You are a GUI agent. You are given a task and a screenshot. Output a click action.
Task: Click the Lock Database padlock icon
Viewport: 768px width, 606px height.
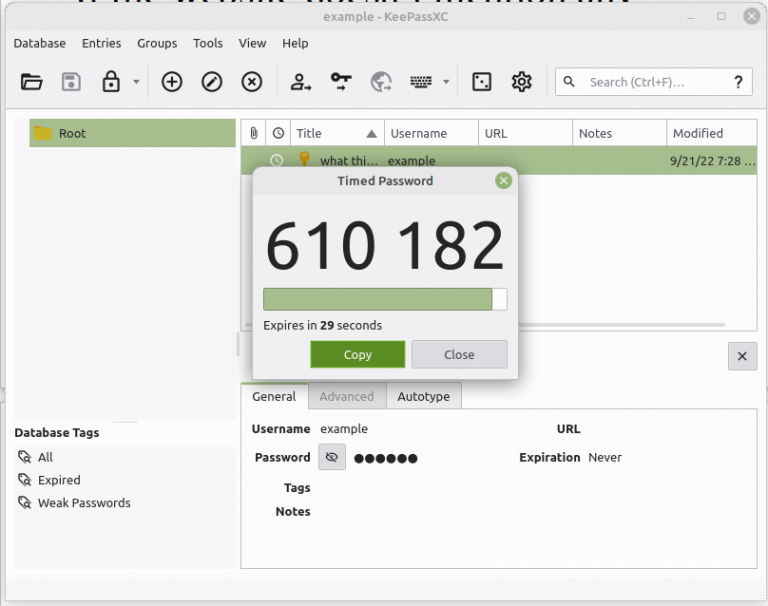(111, 82)
